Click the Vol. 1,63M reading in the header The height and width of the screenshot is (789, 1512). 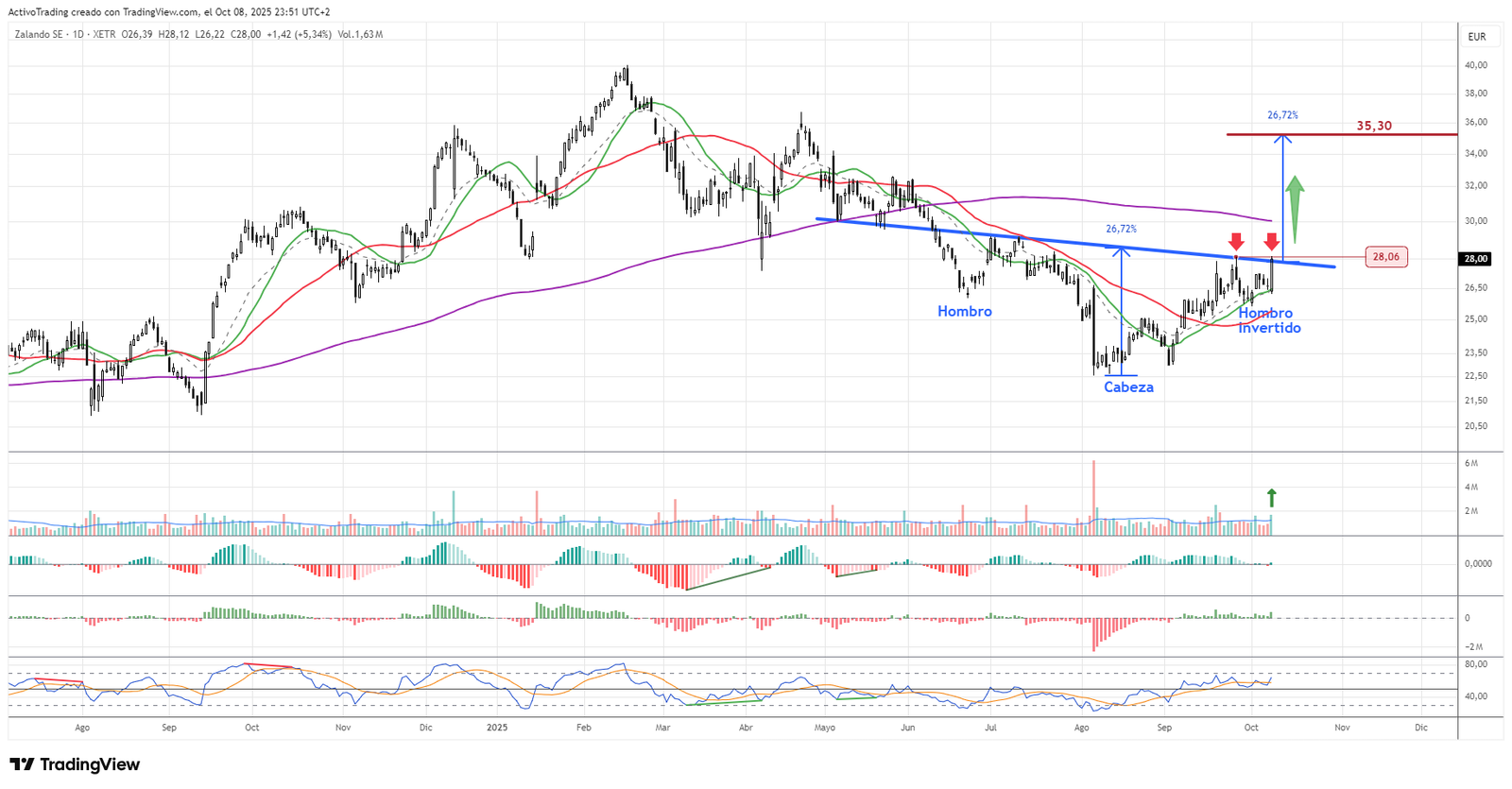360,35
